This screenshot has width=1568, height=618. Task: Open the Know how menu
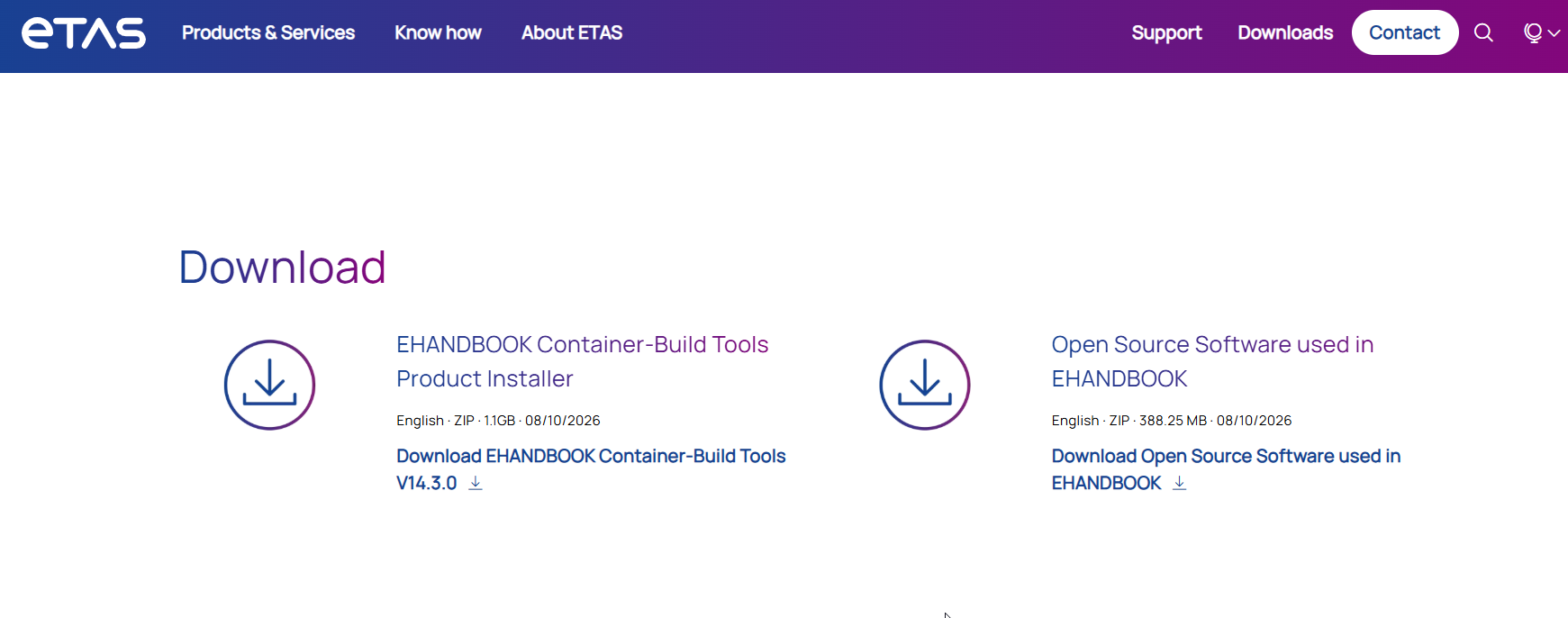(438, 33)
